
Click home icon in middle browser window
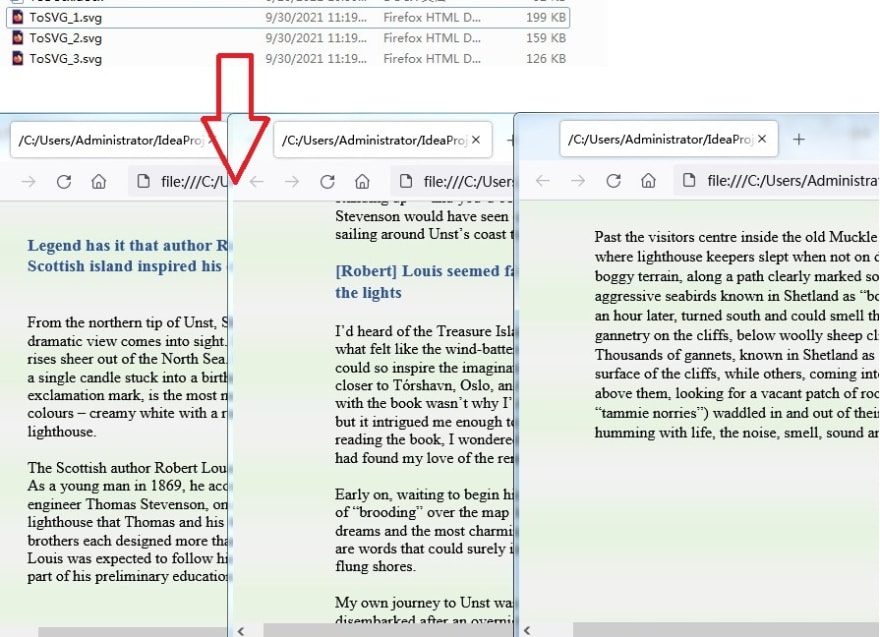point(363,181)
